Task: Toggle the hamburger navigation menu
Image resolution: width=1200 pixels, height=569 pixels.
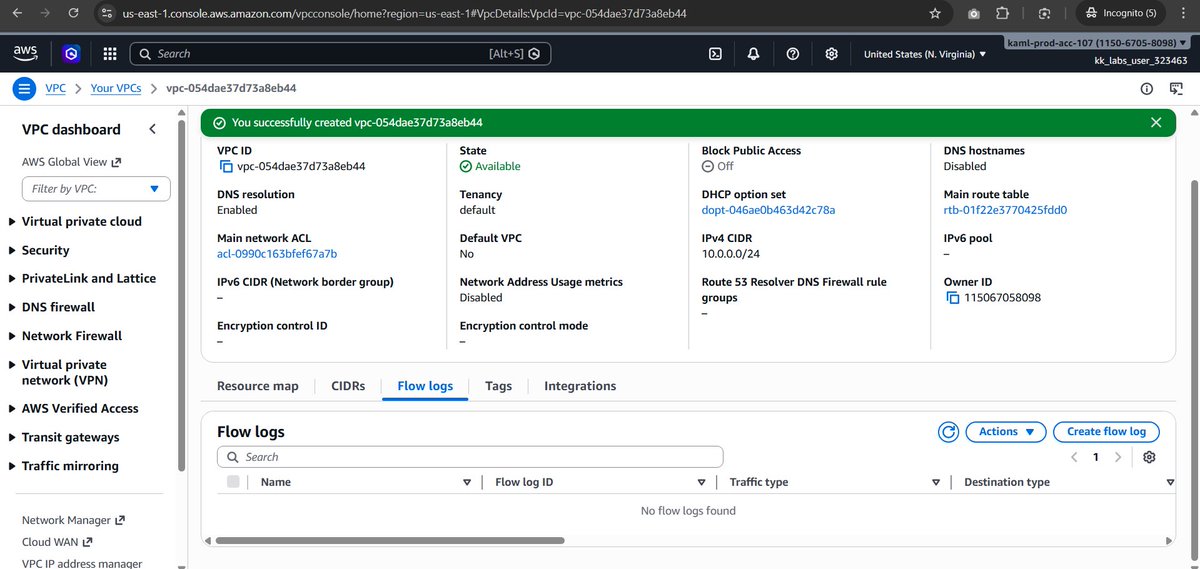Action: point(24,88)
